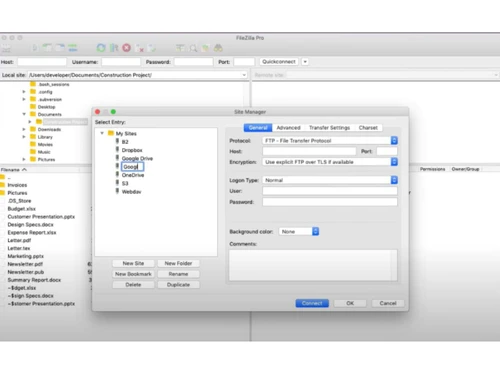Click the Comments text area
This screenshot has width=500, height=375.
pyautogui.click(x=313, y=265)
